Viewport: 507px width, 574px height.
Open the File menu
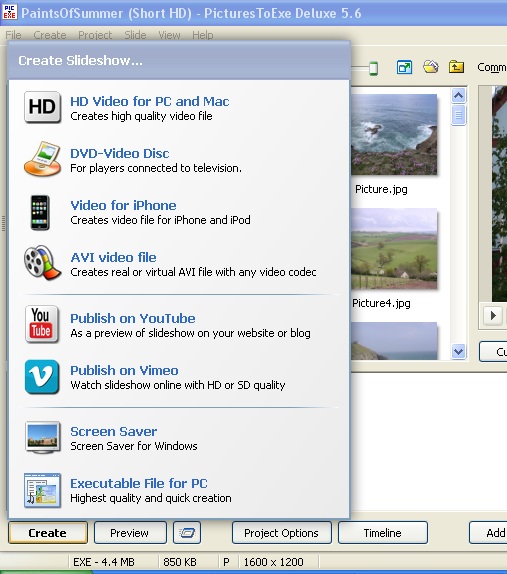point(13,35)
